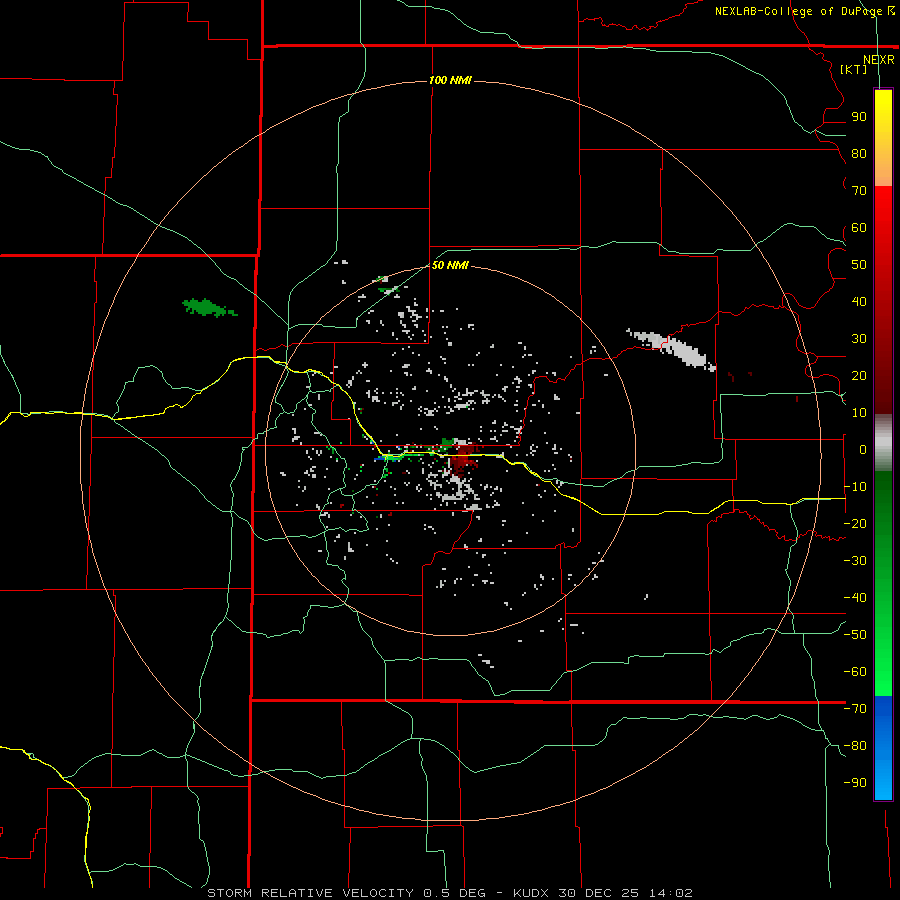Select the 100 NMI range ring label
900x900 pixels.
[451, 80]
